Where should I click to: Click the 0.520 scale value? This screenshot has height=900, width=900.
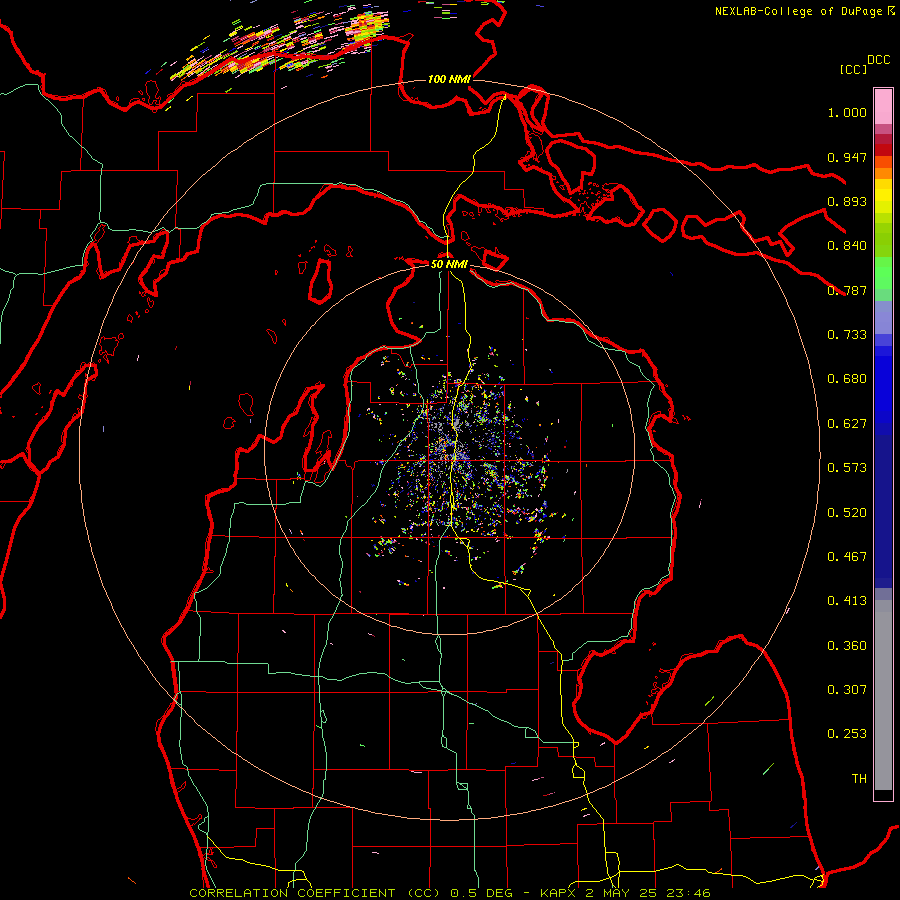pyautogui.click(x=847, y=513)
